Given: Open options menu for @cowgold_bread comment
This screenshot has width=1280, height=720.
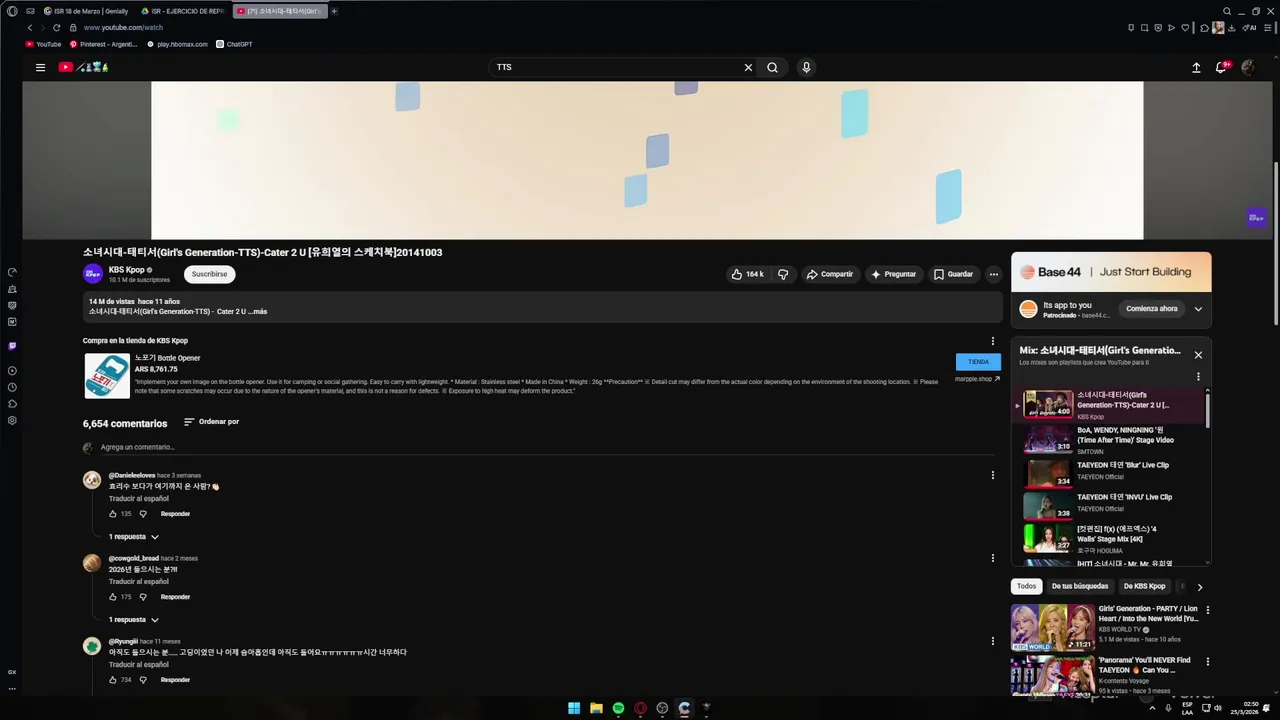Looking at the screenshot, I should 993,558.
